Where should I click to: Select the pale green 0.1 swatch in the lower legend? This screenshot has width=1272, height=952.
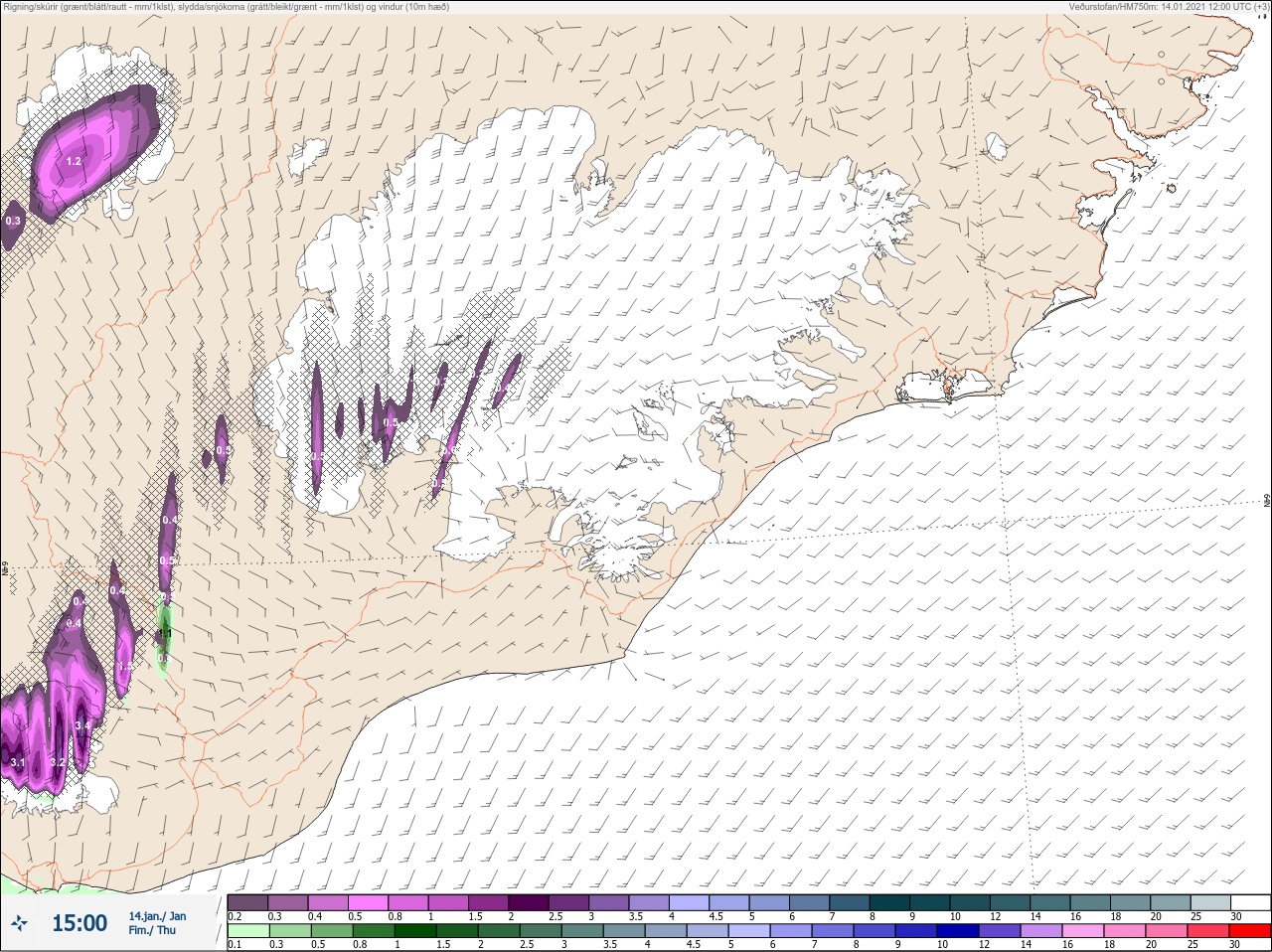coord(247,931)
